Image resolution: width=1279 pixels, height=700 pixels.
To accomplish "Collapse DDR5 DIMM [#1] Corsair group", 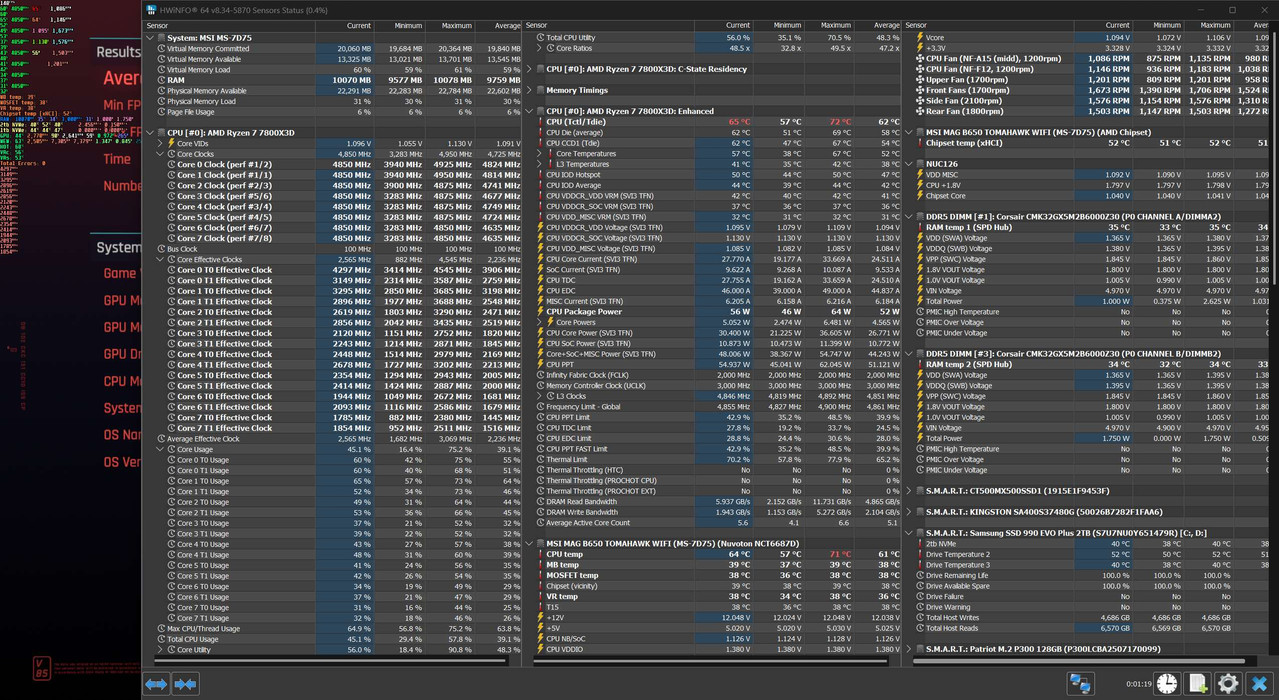I will [909, 217].
